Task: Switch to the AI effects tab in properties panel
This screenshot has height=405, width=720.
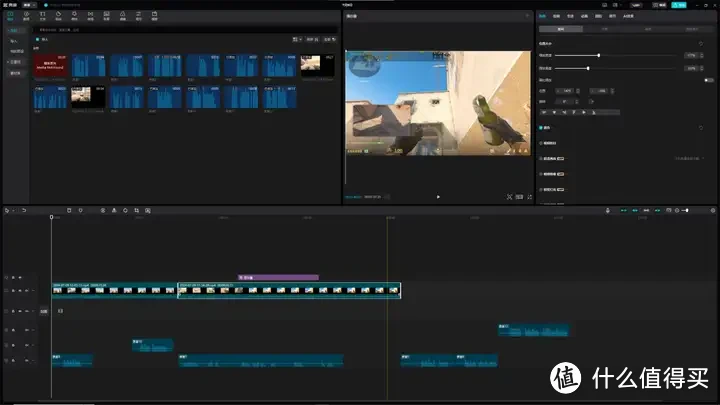Action: pos(628,16)
